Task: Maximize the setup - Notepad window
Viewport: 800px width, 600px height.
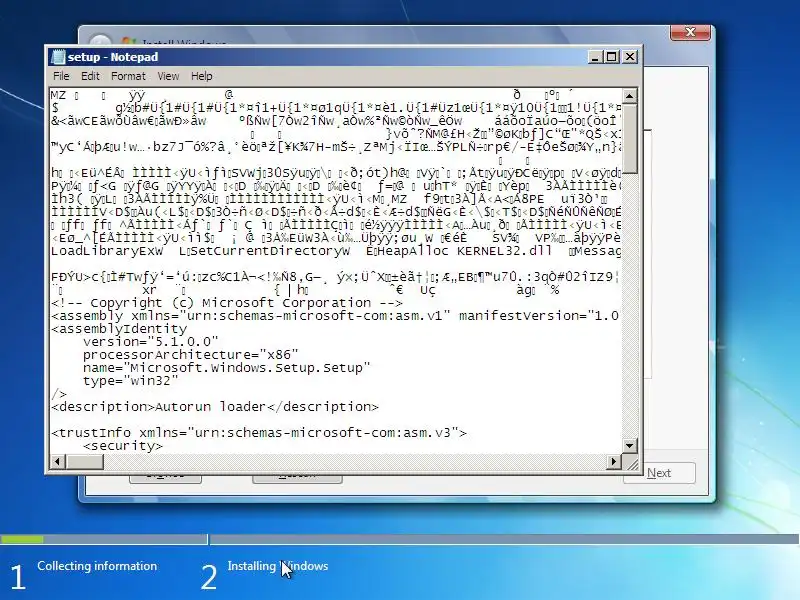Action: 612,57
